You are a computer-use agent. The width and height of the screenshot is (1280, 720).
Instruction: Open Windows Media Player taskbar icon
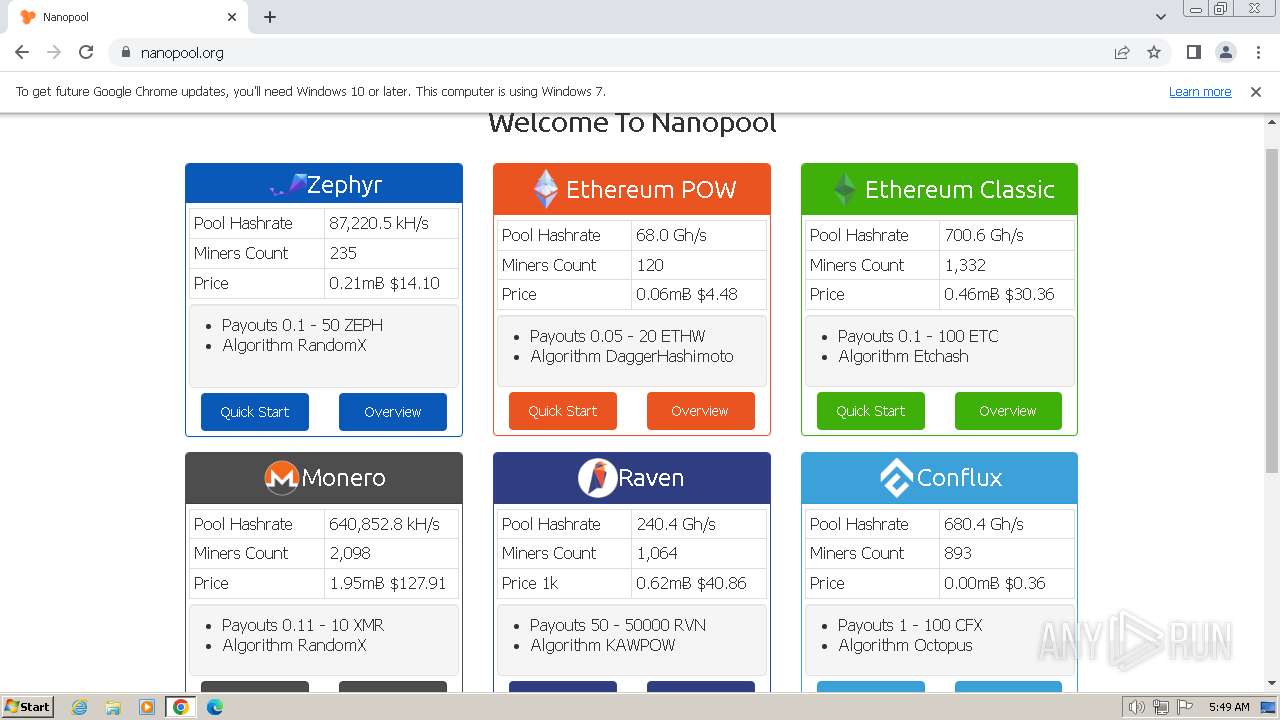[147, 707]
